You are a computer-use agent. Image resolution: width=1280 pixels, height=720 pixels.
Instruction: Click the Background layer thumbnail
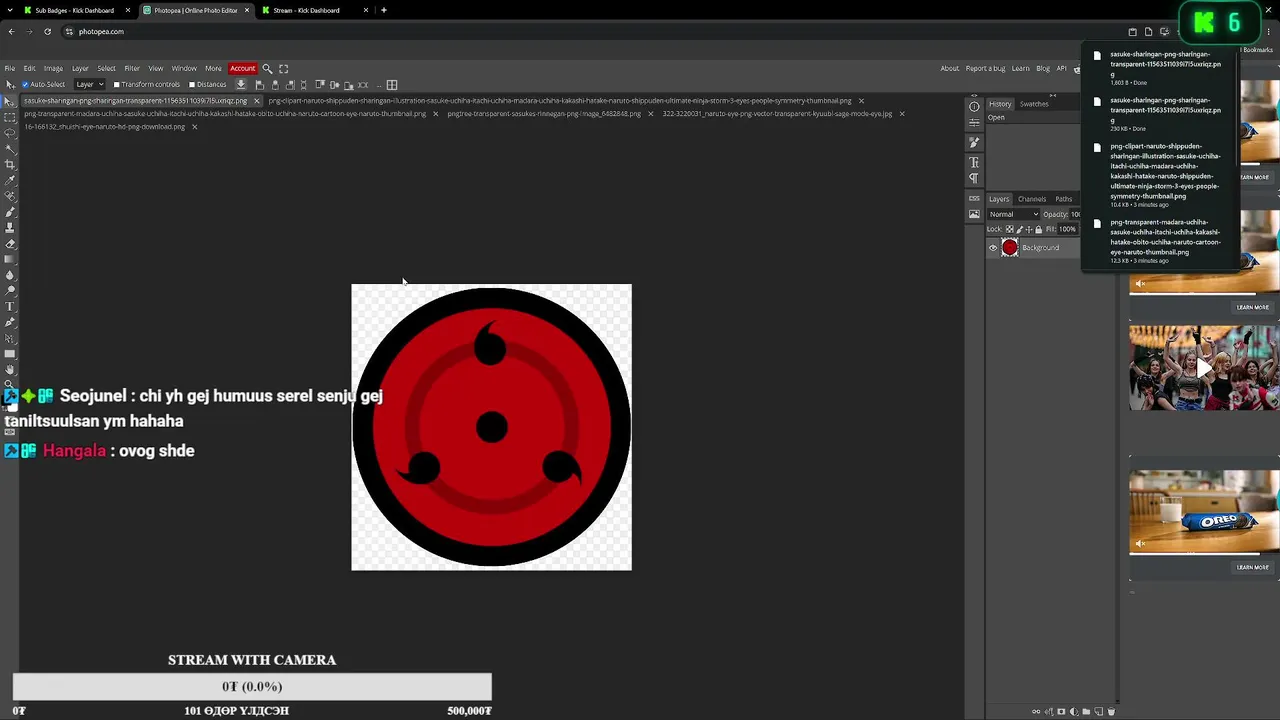[1010, 248]
